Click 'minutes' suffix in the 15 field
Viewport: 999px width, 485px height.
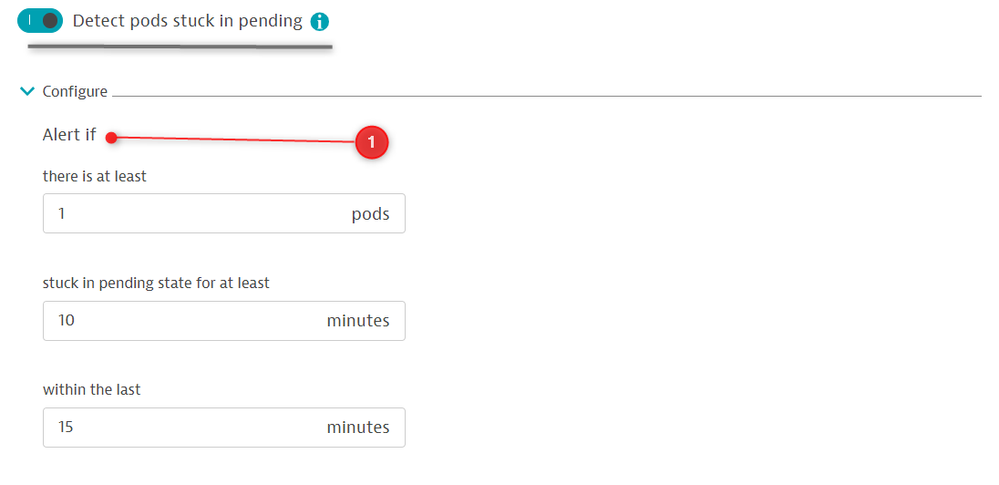pyautogui.click(x=358, y=427)
